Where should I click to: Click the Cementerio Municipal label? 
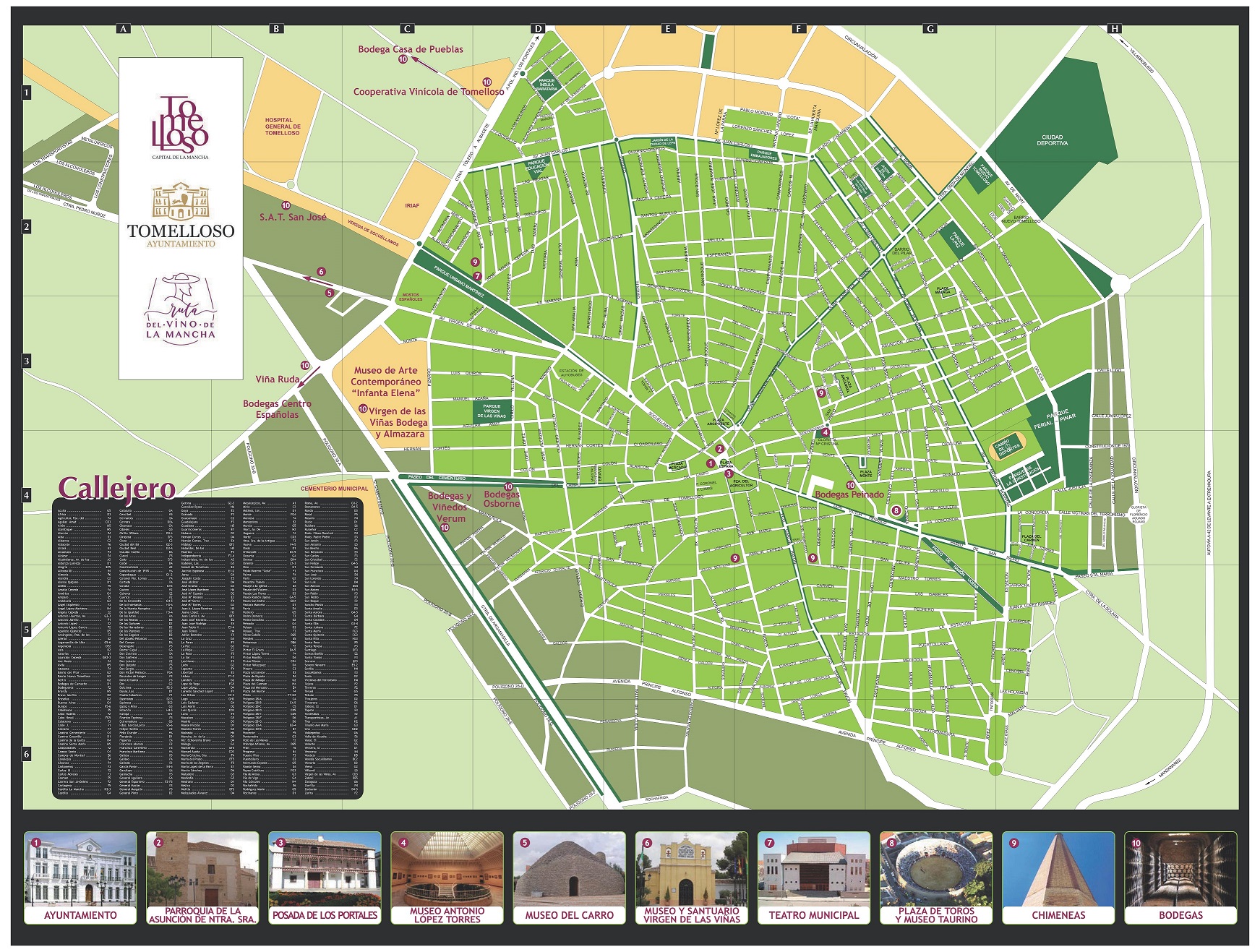pos(334,489)
